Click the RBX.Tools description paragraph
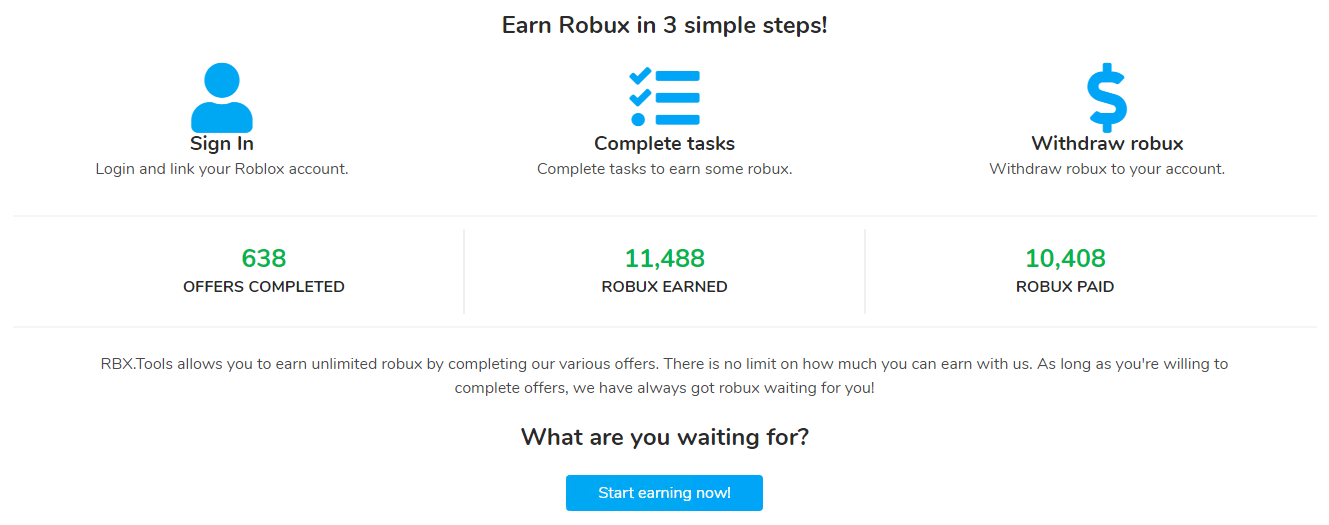The width and height of the screenshot is (1329, 525). click(664, 376)
